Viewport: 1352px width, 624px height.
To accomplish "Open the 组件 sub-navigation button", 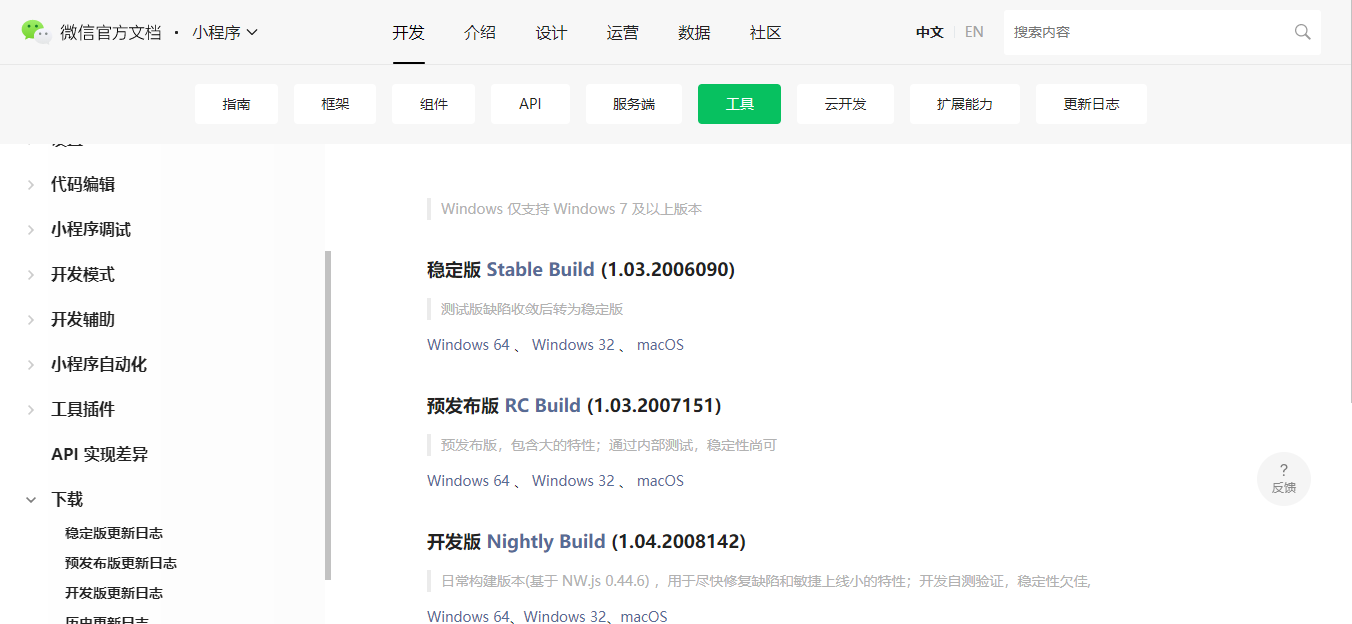I will [434, 104].
